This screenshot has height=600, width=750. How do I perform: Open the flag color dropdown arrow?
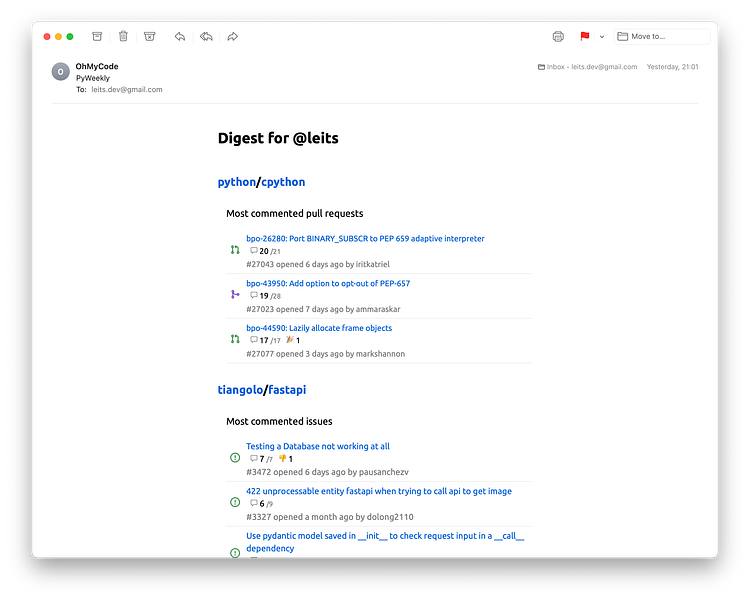coord(602,36)
